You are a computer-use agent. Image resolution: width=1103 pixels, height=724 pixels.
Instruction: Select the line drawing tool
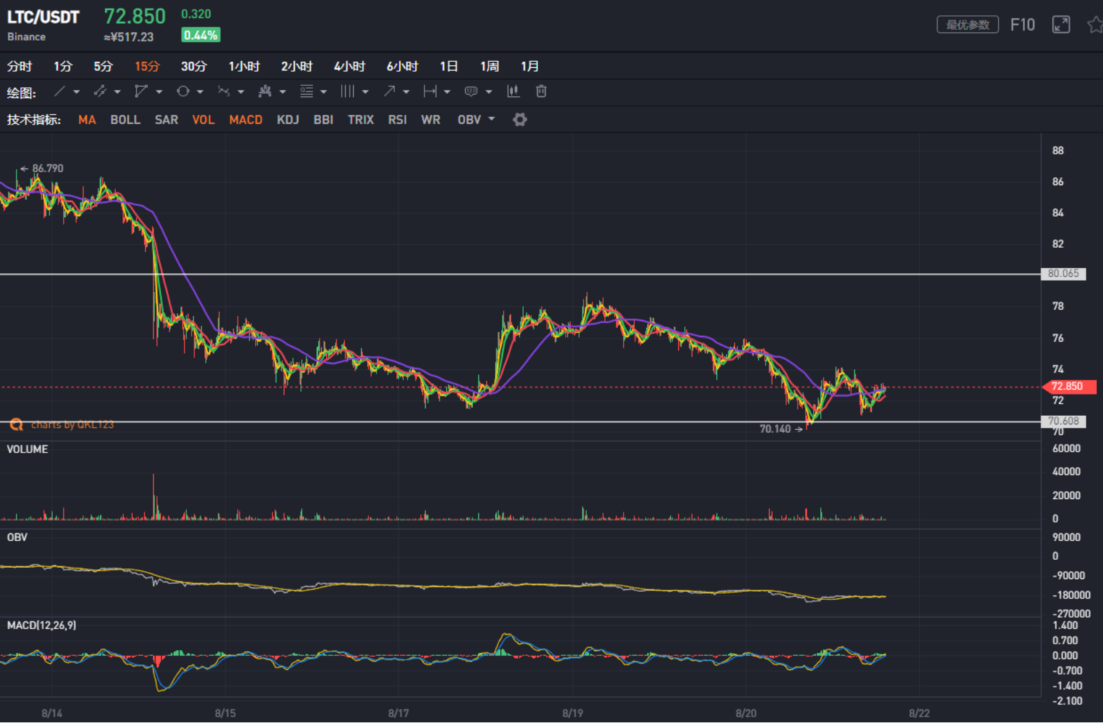coord(60,91)
